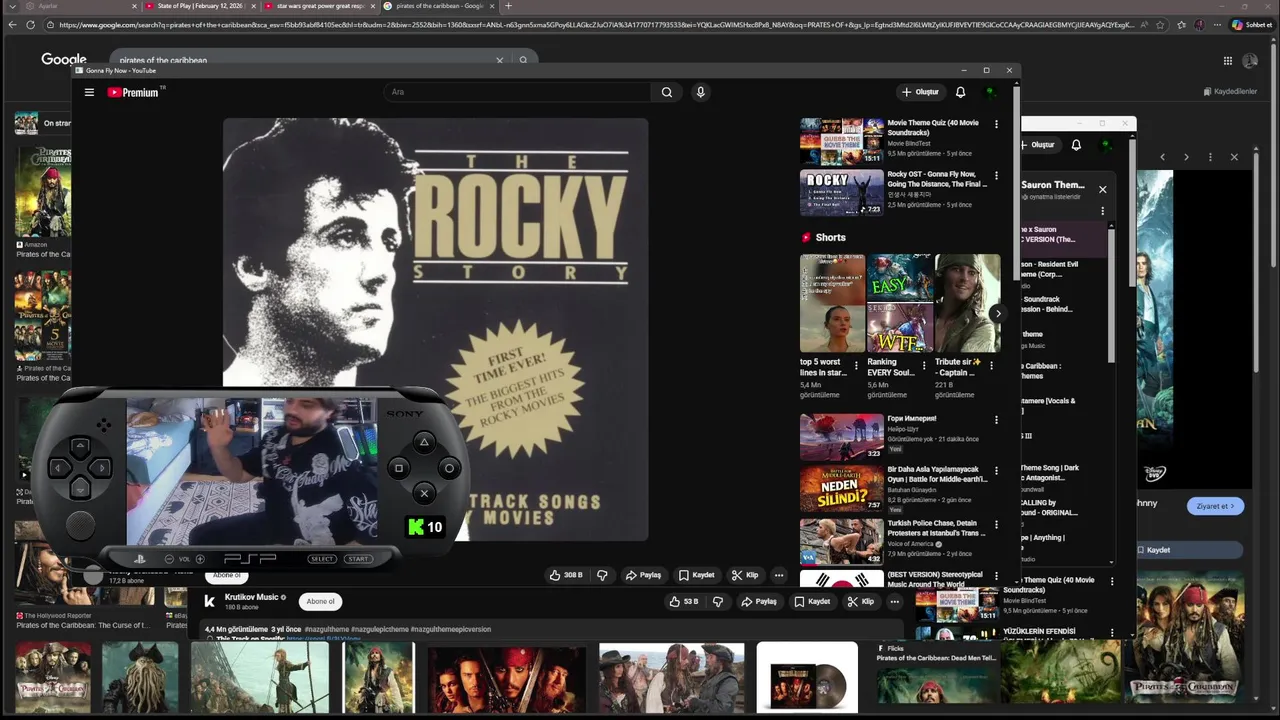Save Krutikov Music video with Kaydet
The height and width of the screenshot is (720, 1280).
(812, 601)
